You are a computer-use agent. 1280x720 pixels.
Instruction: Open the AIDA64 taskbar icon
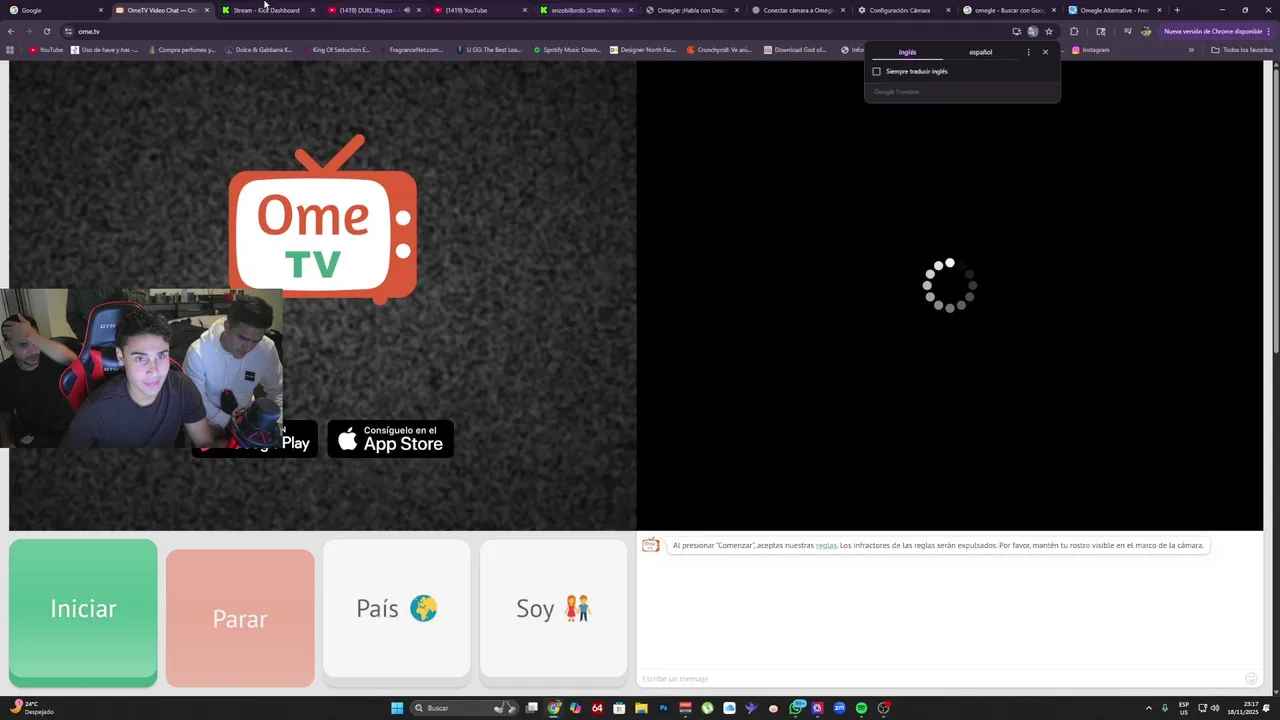597,708
